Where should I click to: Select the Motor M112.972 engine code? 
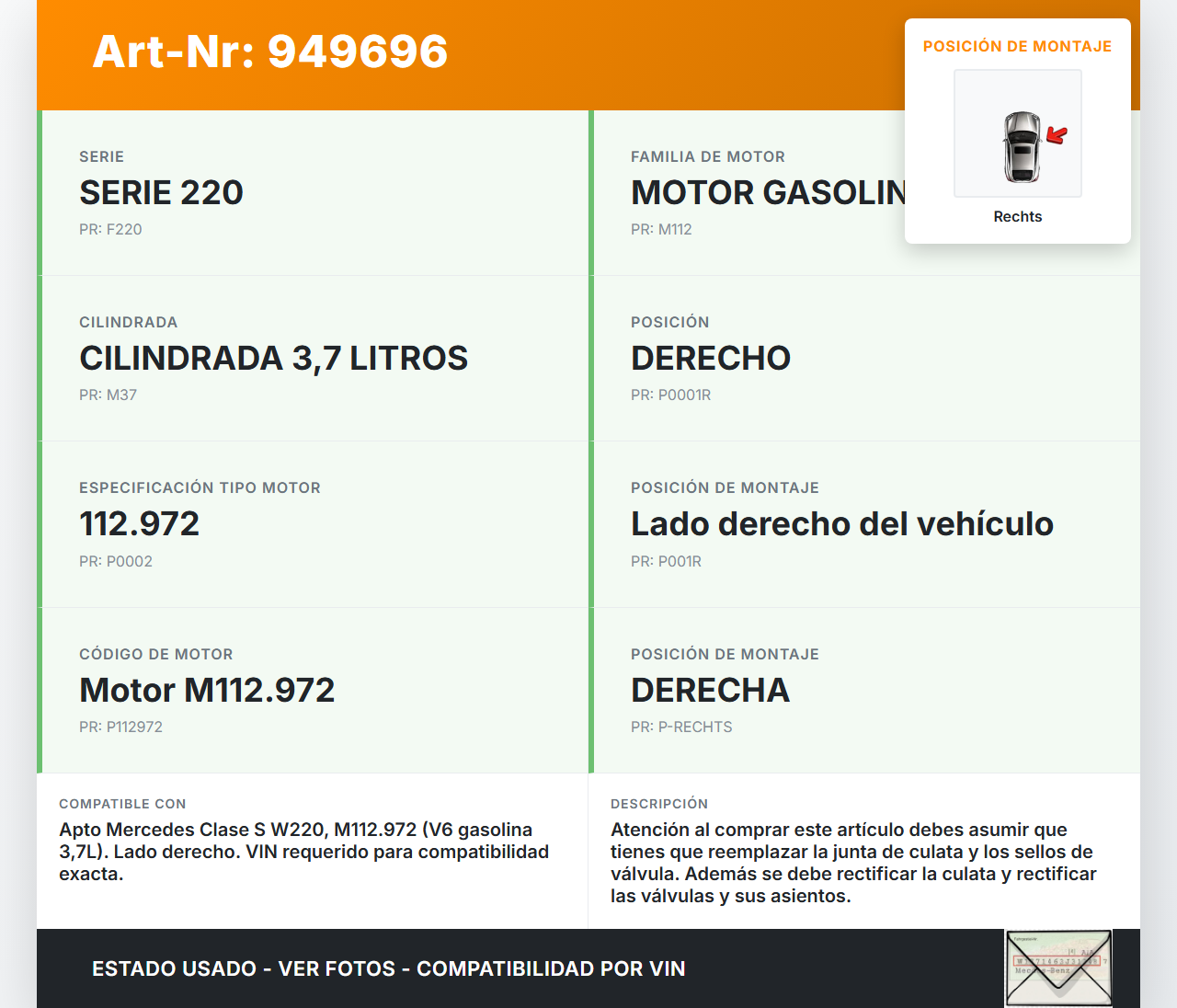click(207, 690)
